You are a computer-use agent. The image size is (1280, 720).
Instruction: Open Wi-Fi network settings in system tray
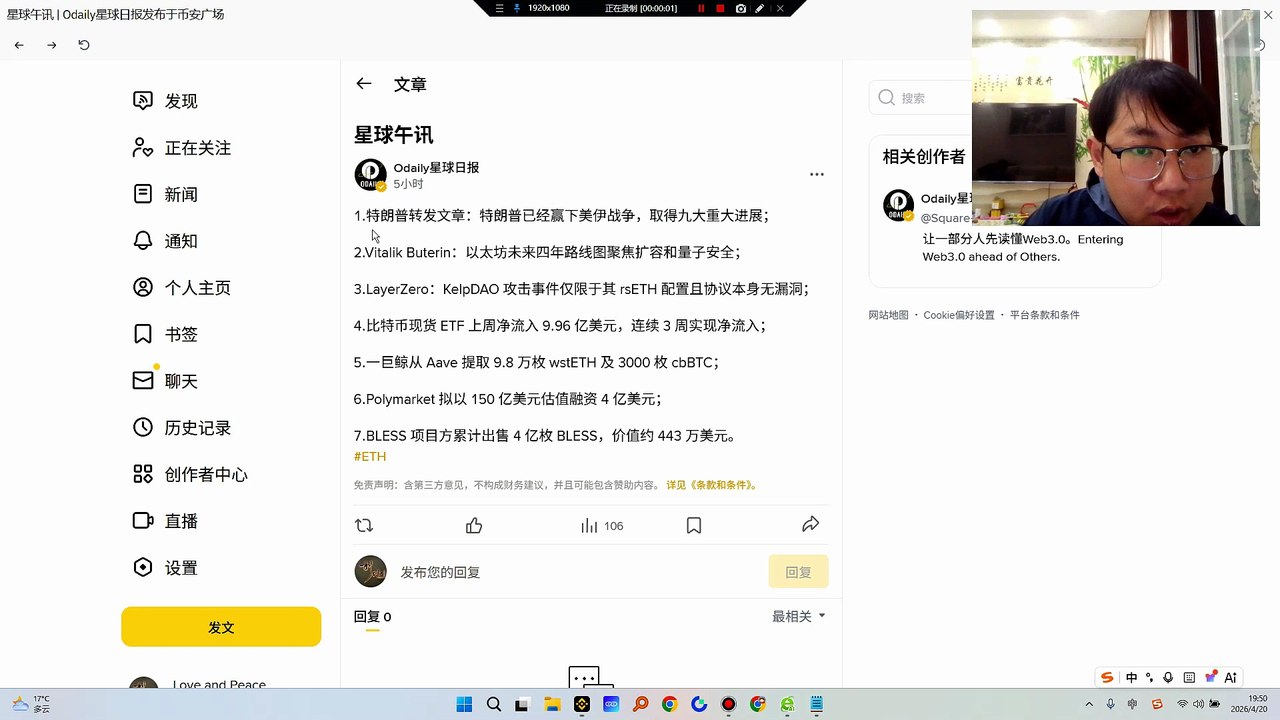click(x=1182, y=705)
